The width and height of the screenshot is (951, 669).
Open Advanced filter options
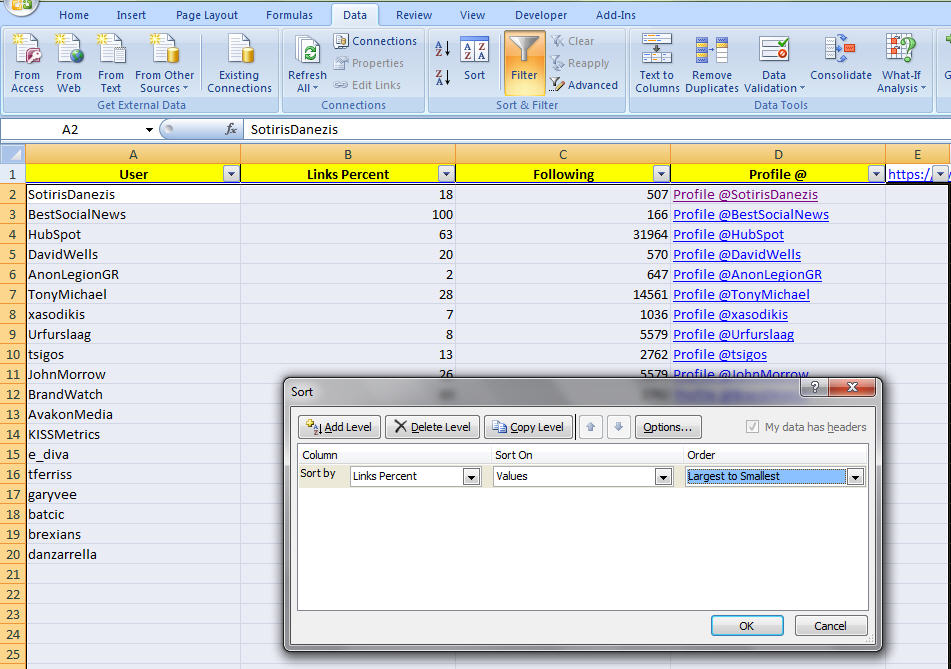583,85
